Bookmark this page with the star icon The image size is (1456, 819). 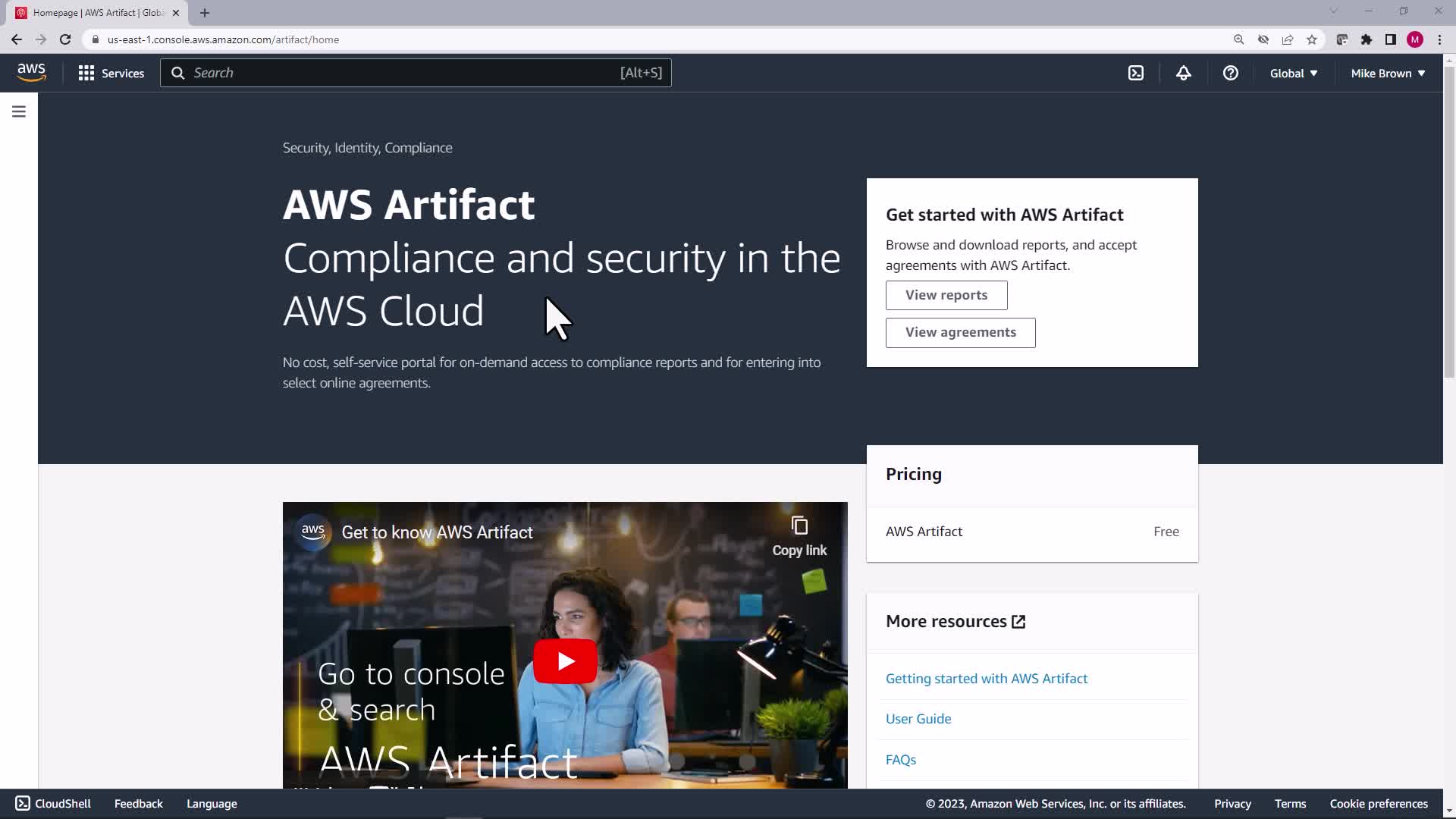[1311, 39]
